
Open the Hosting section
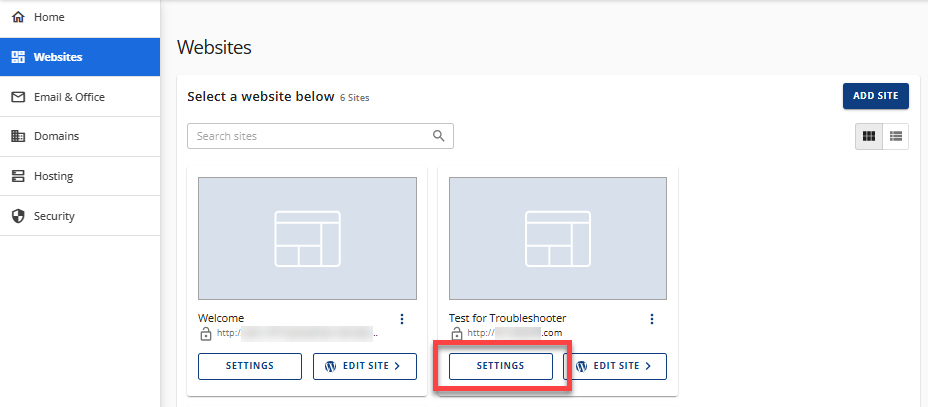pyautogui.click(x=80, y=176)
